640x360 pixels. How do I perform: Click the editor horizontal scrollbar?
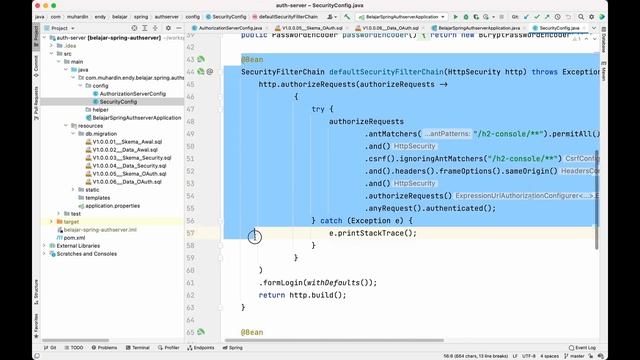coord(334,340)
